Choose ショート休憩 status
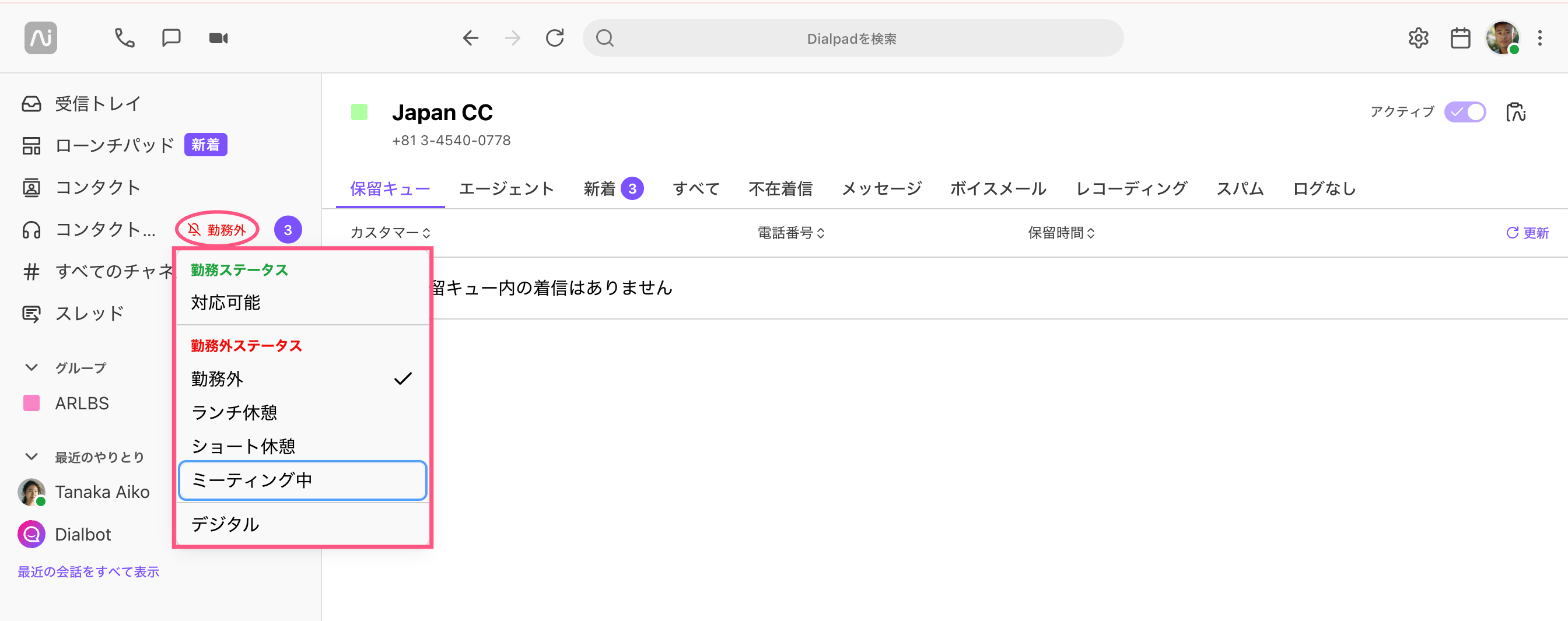1568x621 pixels. [303, 447]
